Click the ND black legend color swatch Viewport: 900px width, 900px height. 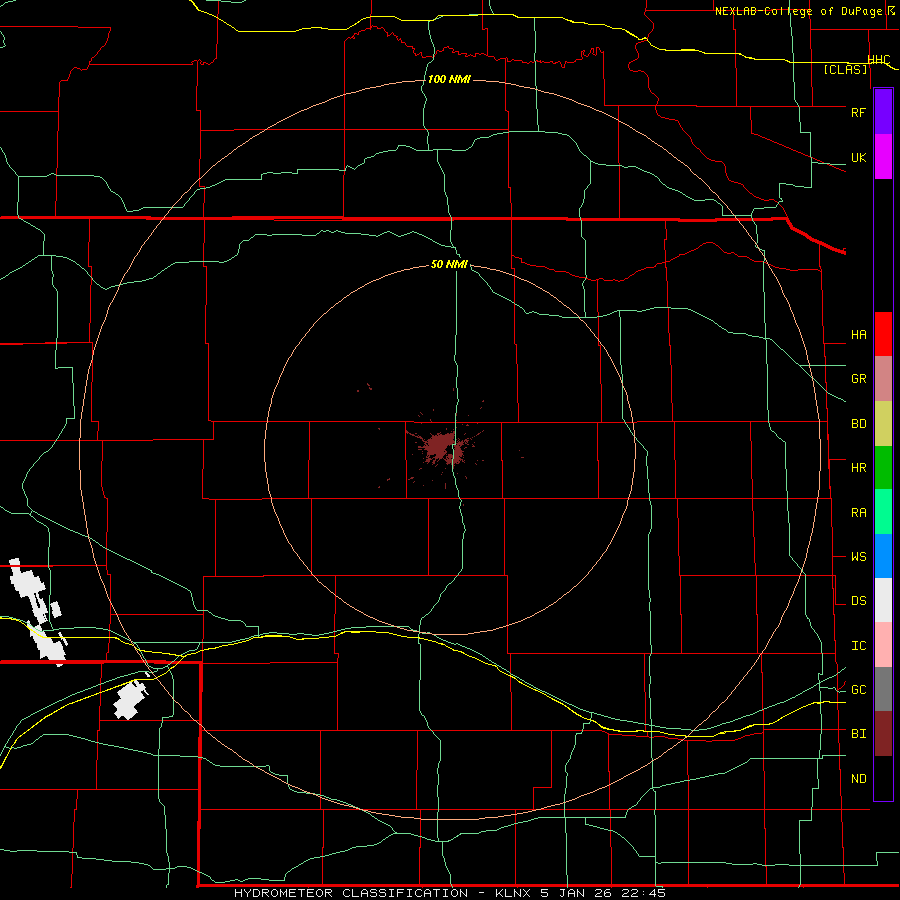[883, 778]
